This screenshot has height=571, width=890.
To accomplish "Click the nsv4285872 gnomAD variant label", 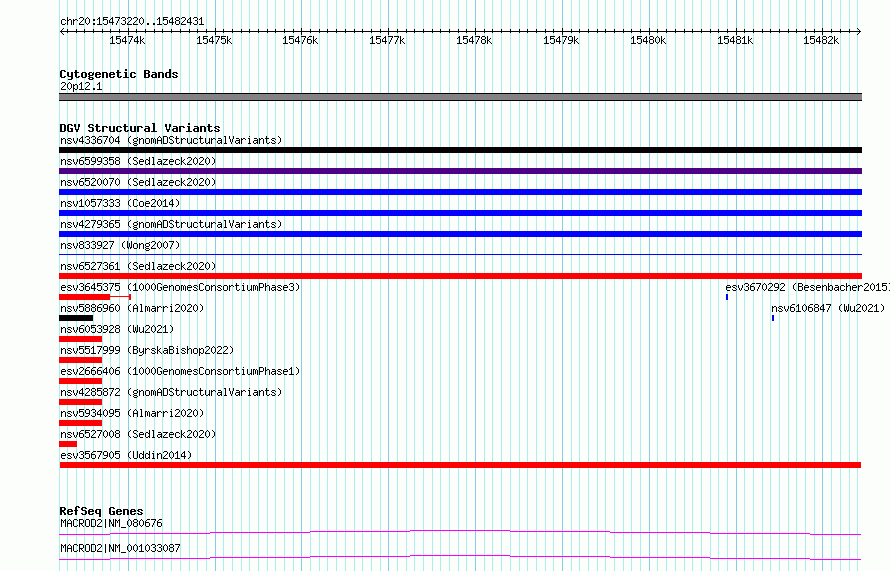I will tap(171, 392).
